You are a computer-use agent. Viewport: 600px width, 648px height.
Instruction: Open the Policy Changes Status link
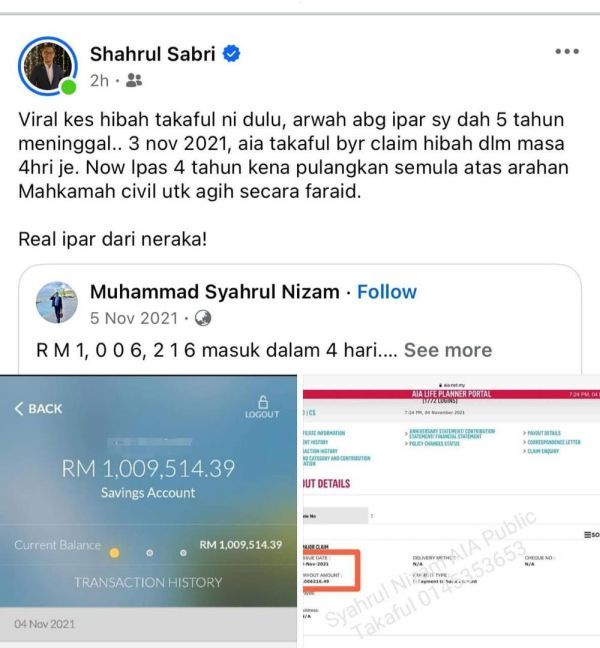coord(432,443)
